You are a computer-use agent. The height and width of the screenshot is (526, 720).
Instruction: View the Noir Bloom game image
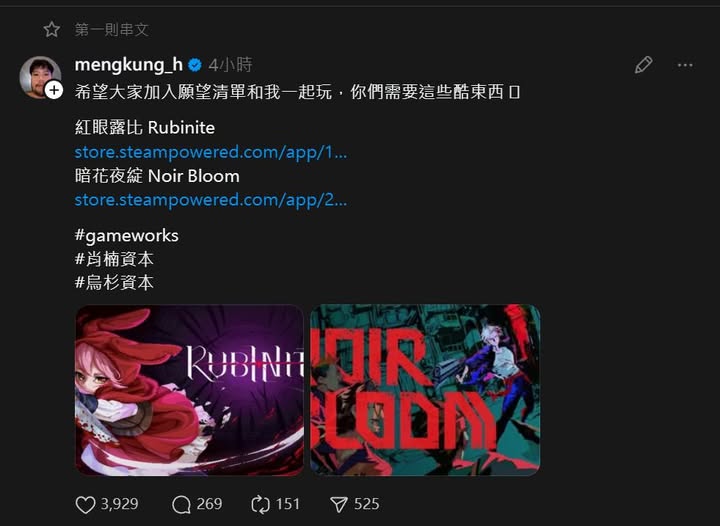[425, 390]
